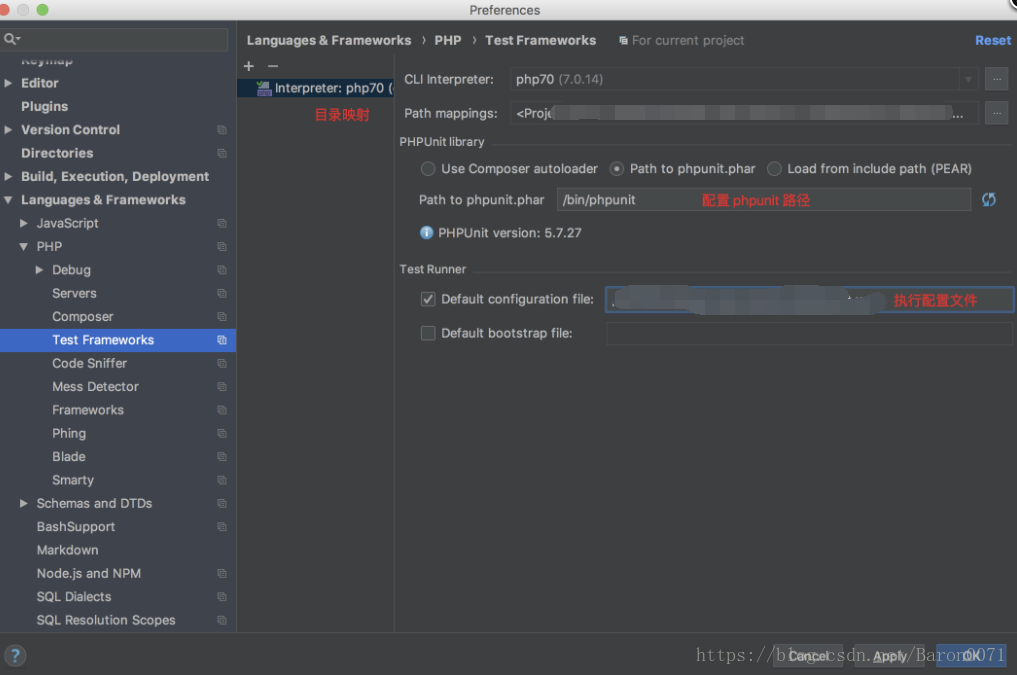Uncheck Default configuration file
This screenshot has width=1017, height=675.
click(x=428, y=299)
